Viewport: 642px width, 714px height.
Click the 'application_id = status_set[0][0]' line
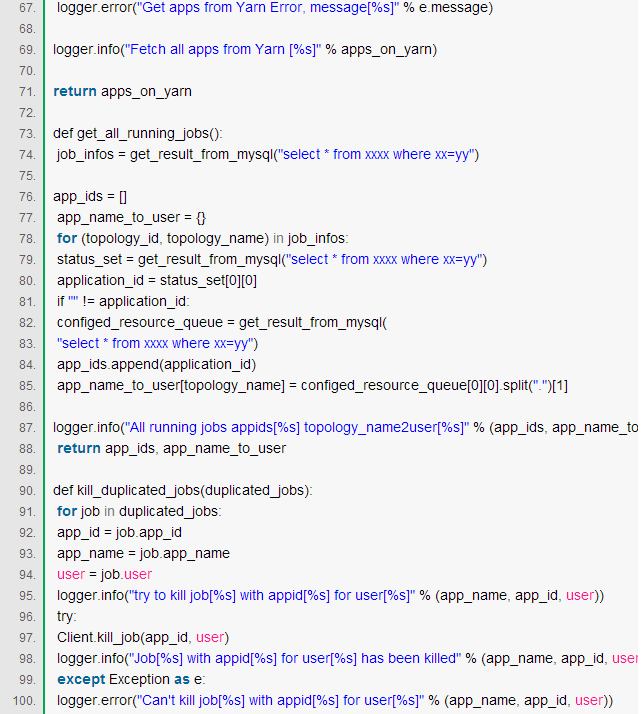[x=157, y=280]
